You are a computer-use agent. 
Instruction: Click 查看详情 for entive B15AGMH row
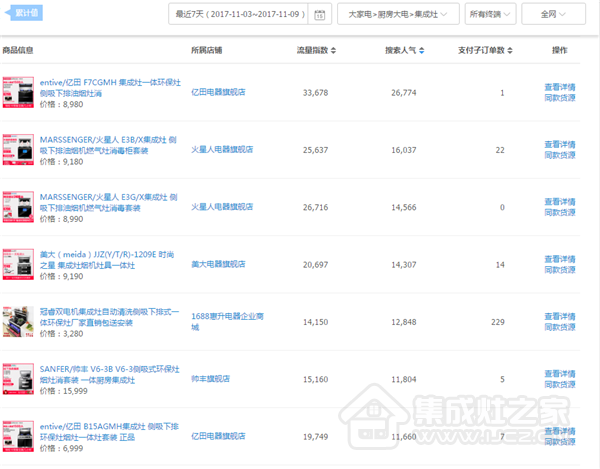click(x=560, y=432)
